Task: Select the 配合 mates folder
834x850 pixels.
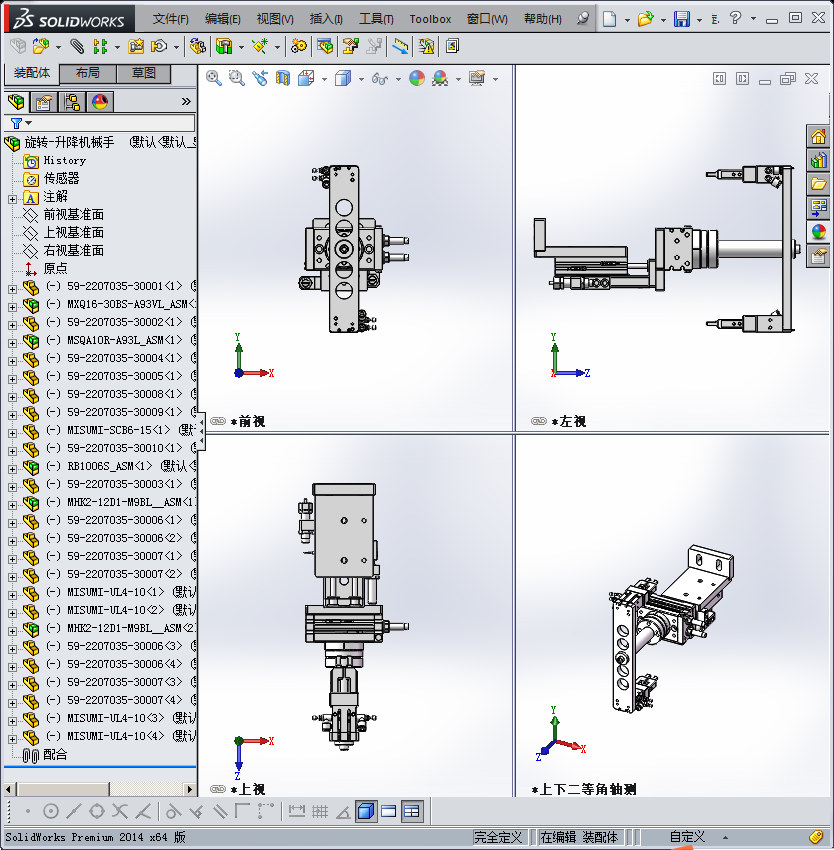Action: (x=55, y=754)
